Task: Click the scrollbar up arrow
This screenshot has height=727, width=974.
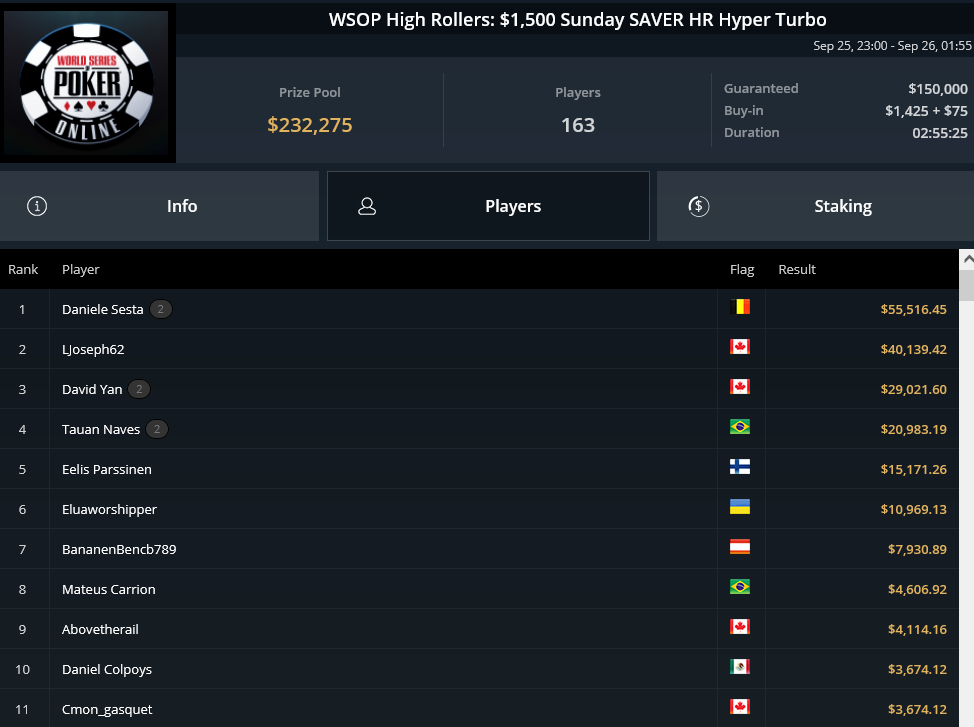Action: tap(967, 260)
